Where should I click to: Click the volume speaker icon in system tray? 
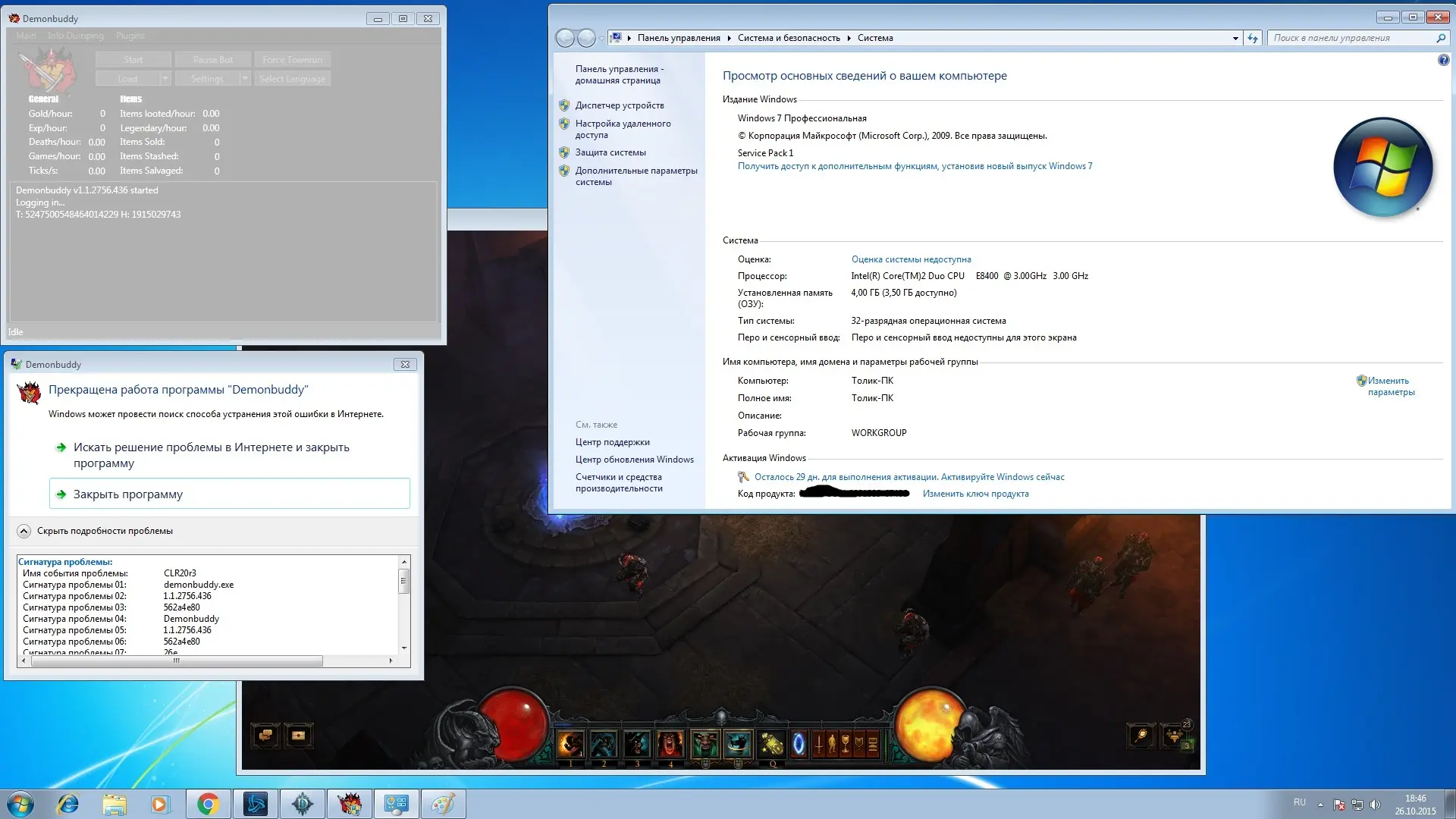[x=1376, y=805]
